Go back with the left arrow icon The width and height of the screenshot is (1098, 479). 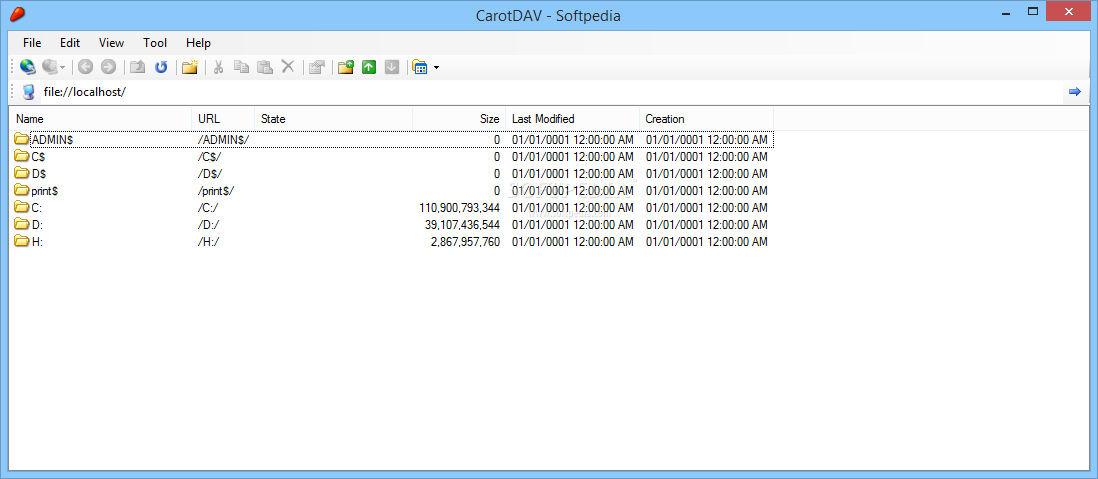[x=85, y=67]
